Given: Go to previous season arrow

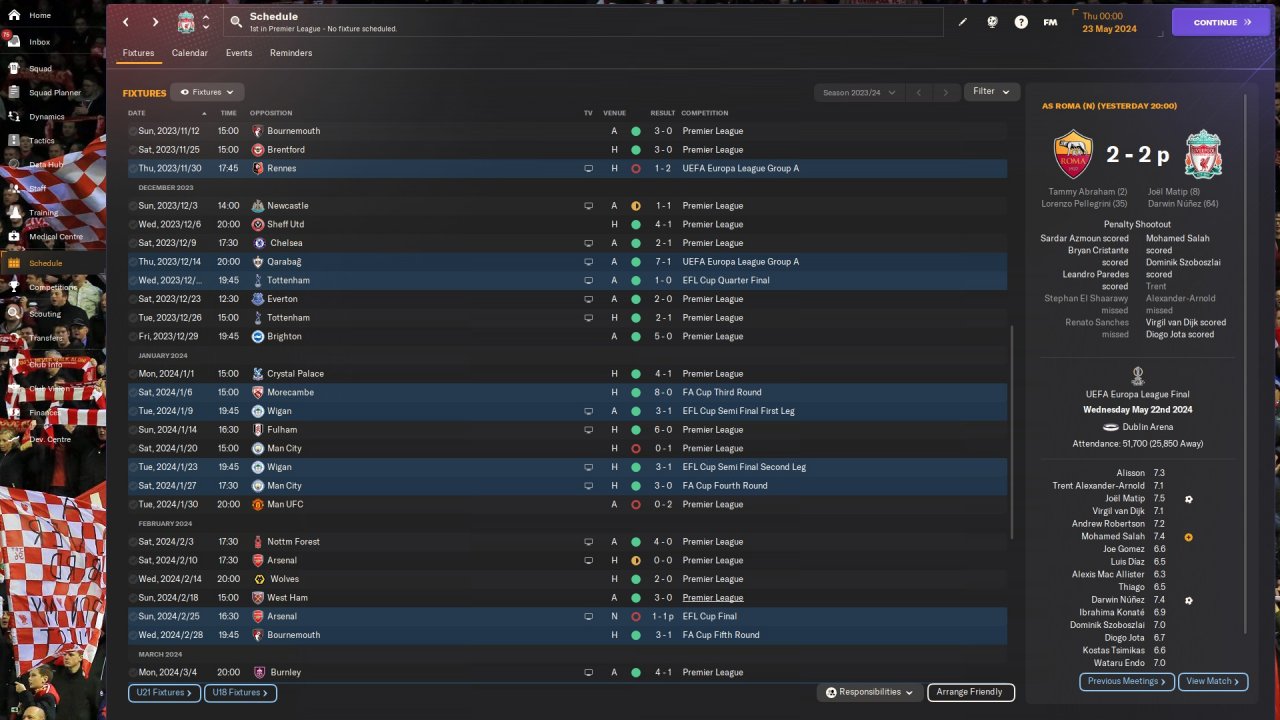Looking at the screenshot, I should pyautogui.click(x=919, y=92).
